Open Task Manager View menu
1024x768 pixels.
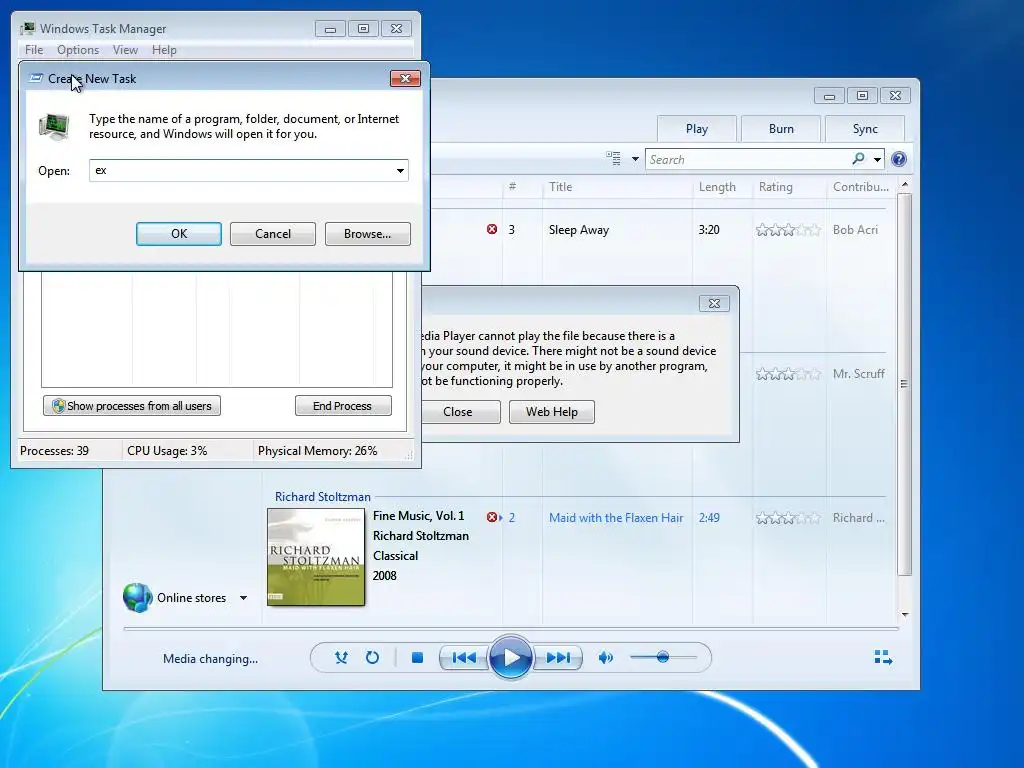point(125,50)
